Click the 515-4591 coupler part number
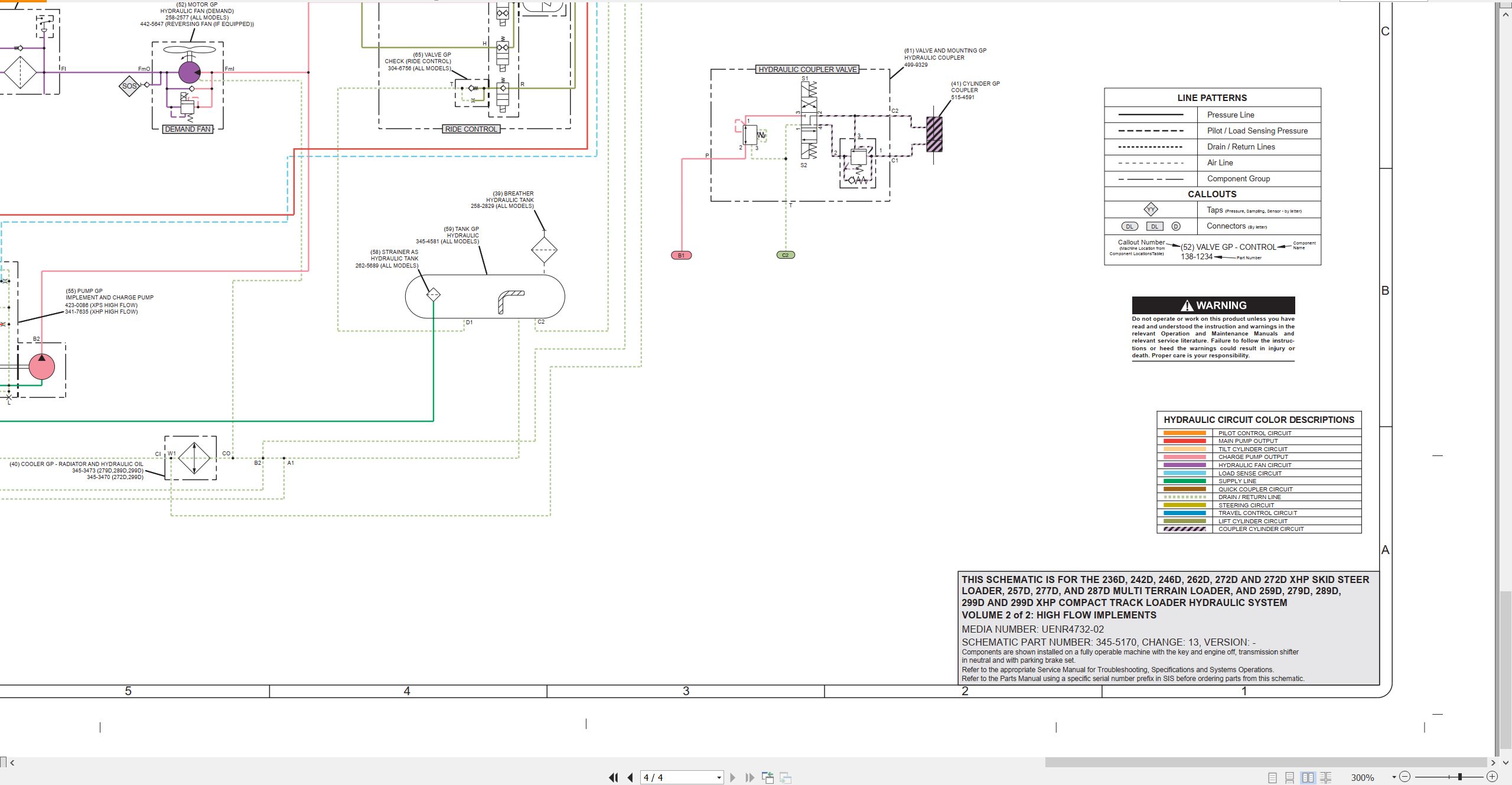This screenshot has width=1512, height=785. (x=963, y=97)
